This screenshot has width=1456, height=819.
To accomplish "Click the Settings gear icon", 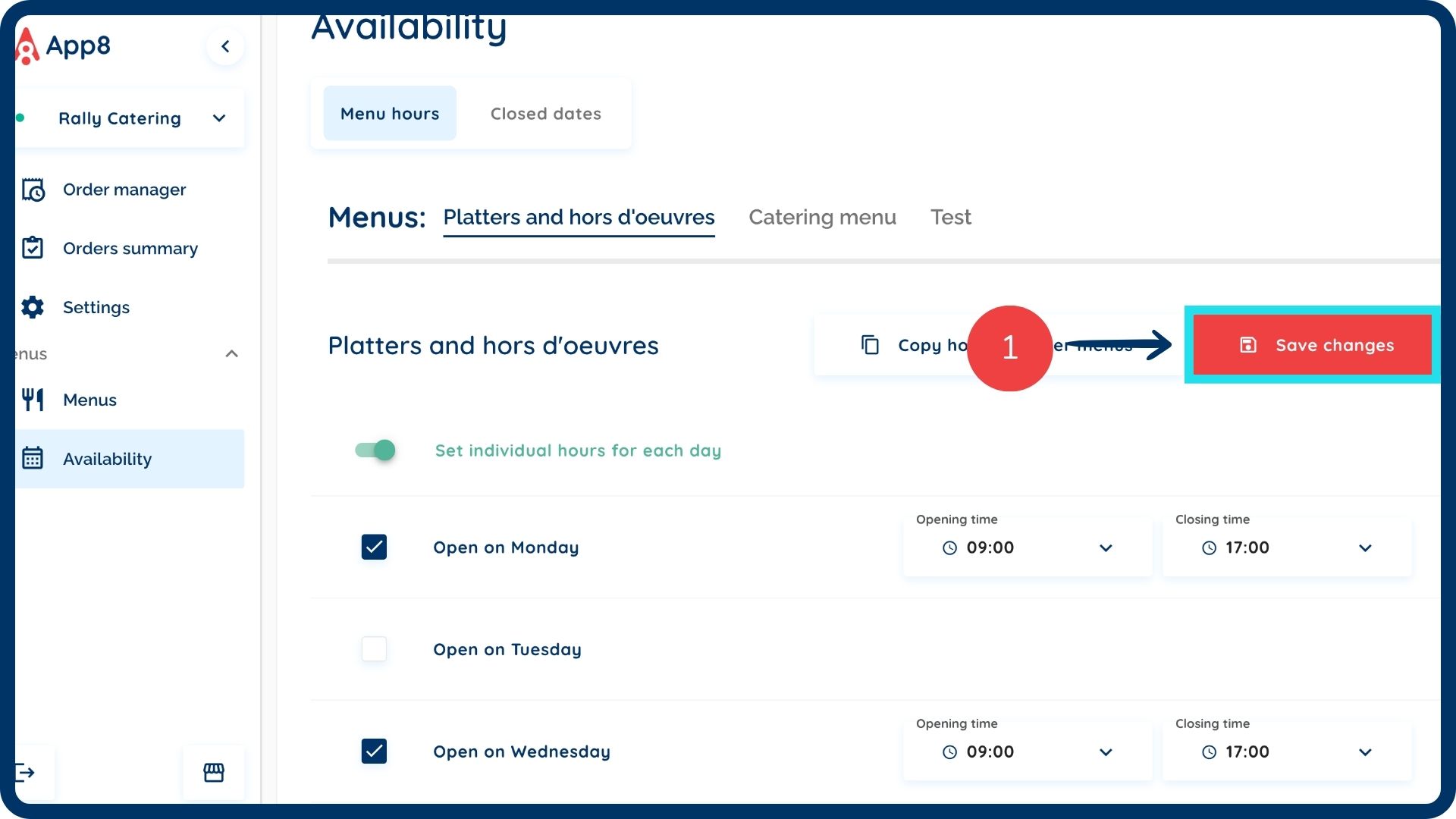I will [x=33, y=307].
